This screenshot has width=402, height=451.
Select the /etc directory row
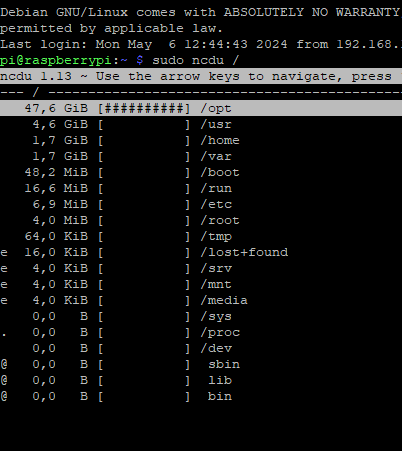(201, 204)
